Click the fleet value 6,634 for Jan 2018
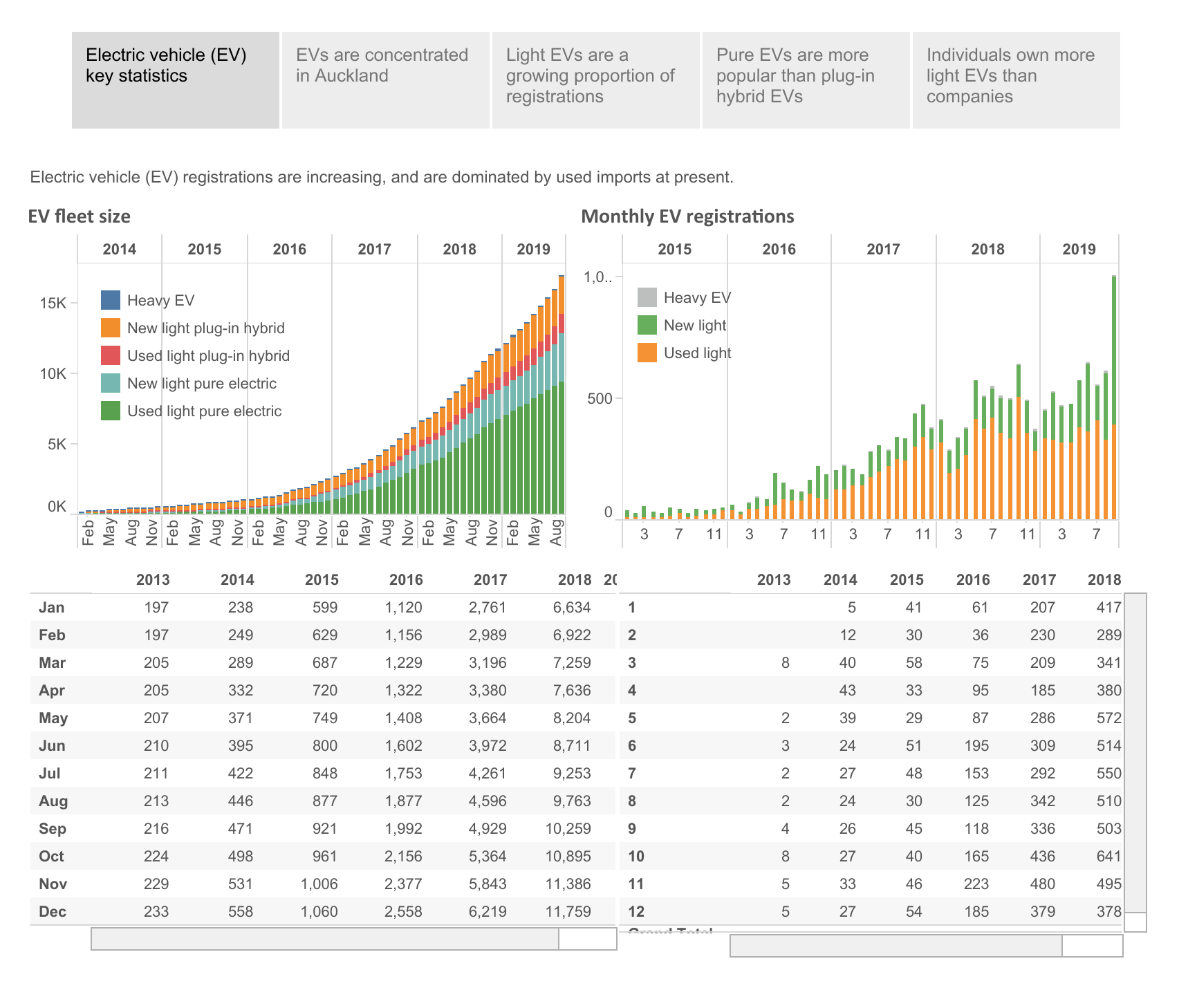The image size is (1188, 1008). point(572,608)
